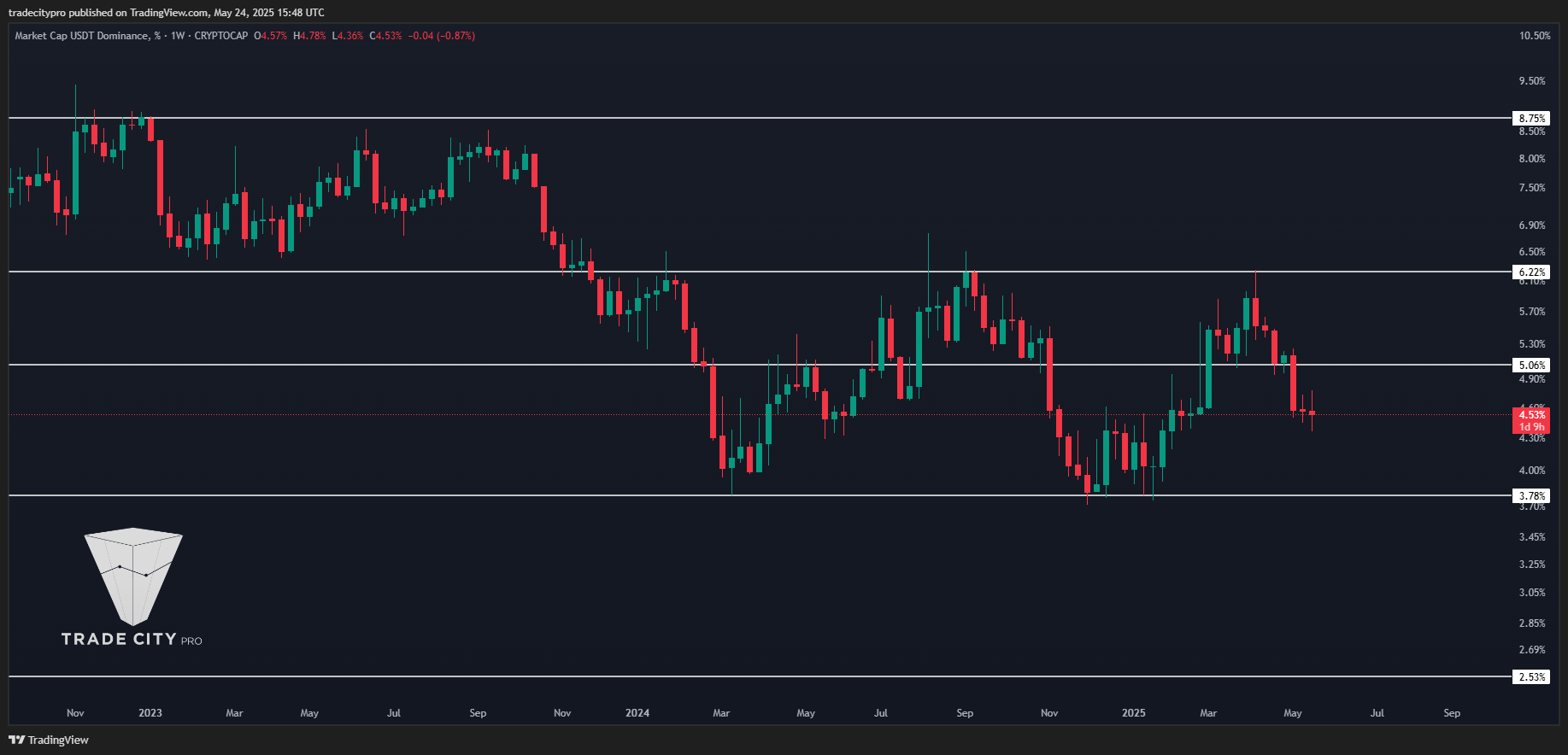Click the rightmost Jul label on time axis
The image size is (1568, 755).
[x=1377, y=713]
